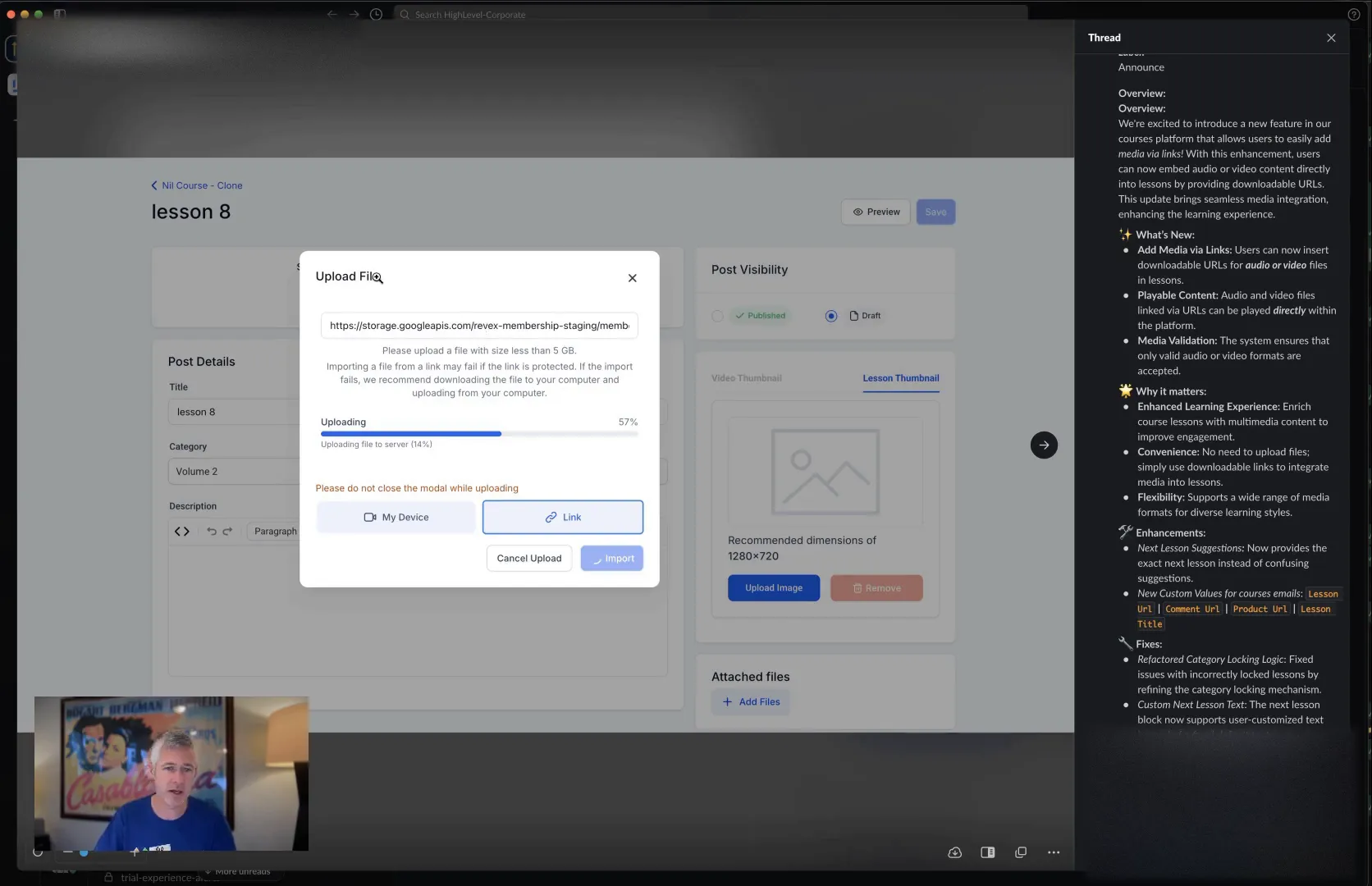This screenshot has height=886, width=1372.
Task: Click the Post Visibility heading
Action: (749, 270)
